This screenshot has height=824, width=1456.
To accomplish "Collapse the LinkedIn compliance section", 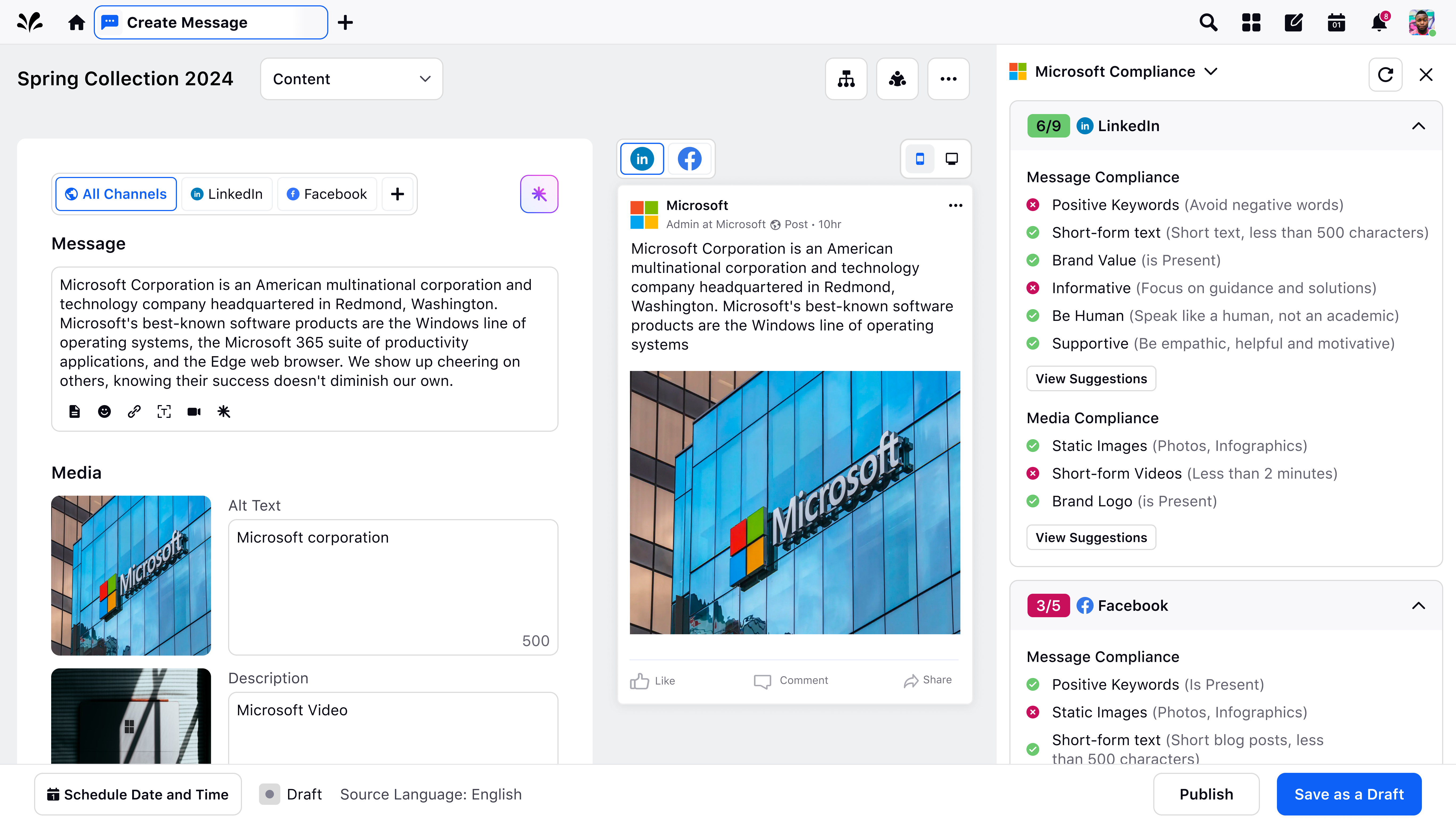I will [1418, 126].
